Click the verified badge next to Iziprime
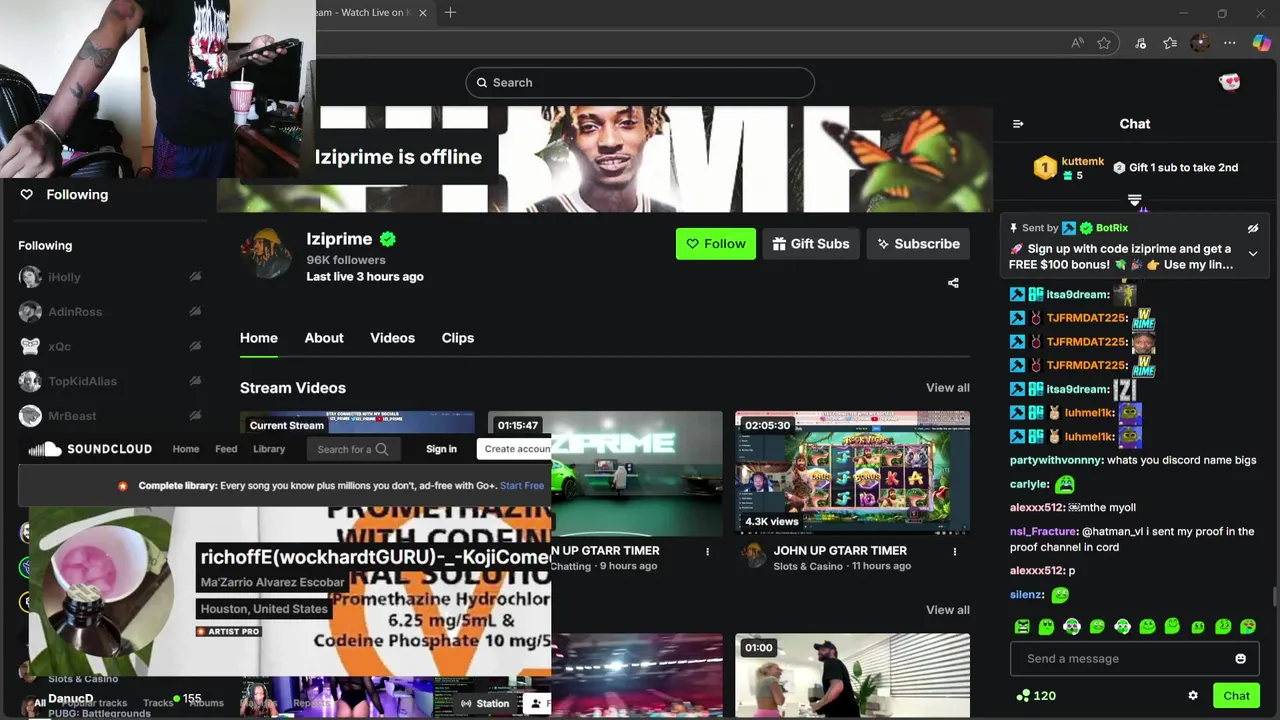The image size is (1280, 720). [x=388, y=239]
